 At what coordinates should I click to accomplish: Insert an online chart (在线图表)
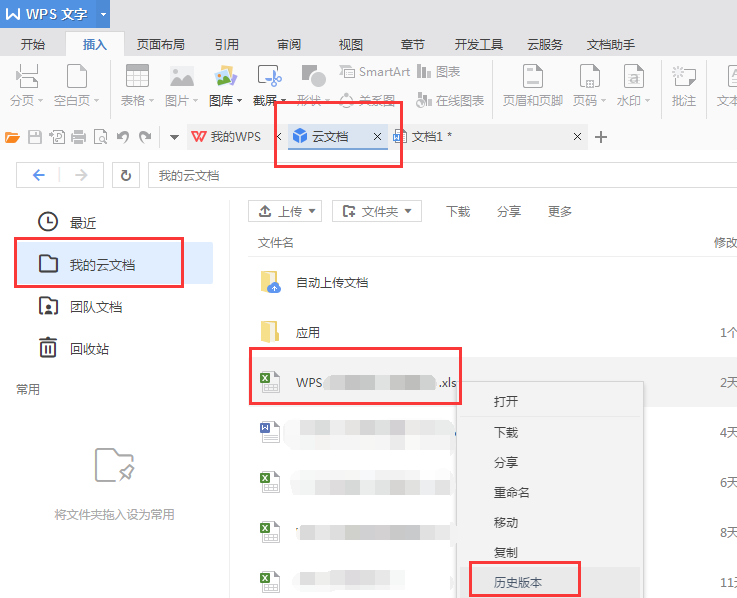tap(450, 101)
